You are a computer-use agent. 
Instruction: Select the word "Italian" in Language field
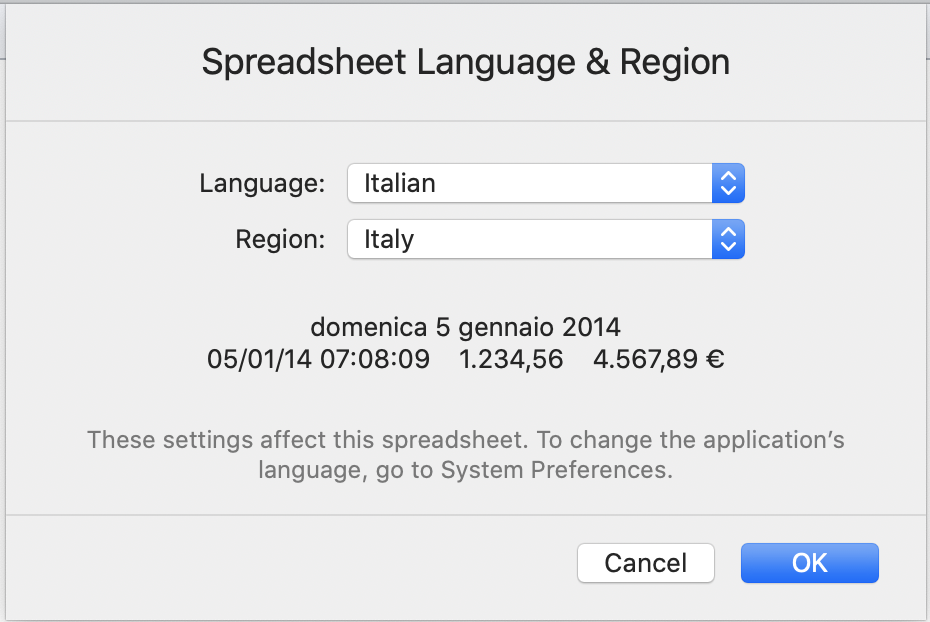pyautogui.click(x=400, y=184)
